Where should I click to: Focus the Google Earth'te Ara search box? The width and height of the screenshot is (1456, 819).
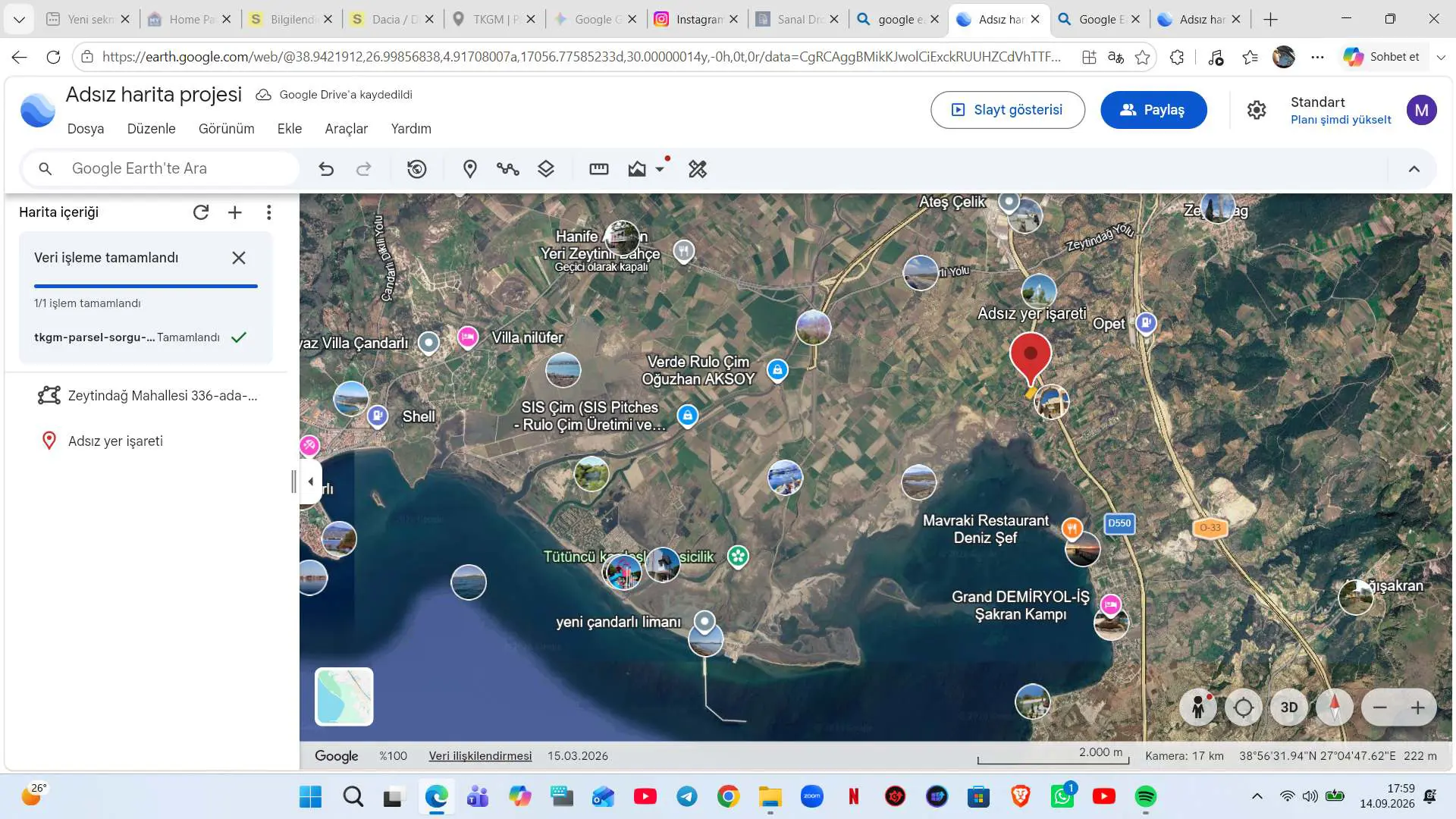(161, 169)
